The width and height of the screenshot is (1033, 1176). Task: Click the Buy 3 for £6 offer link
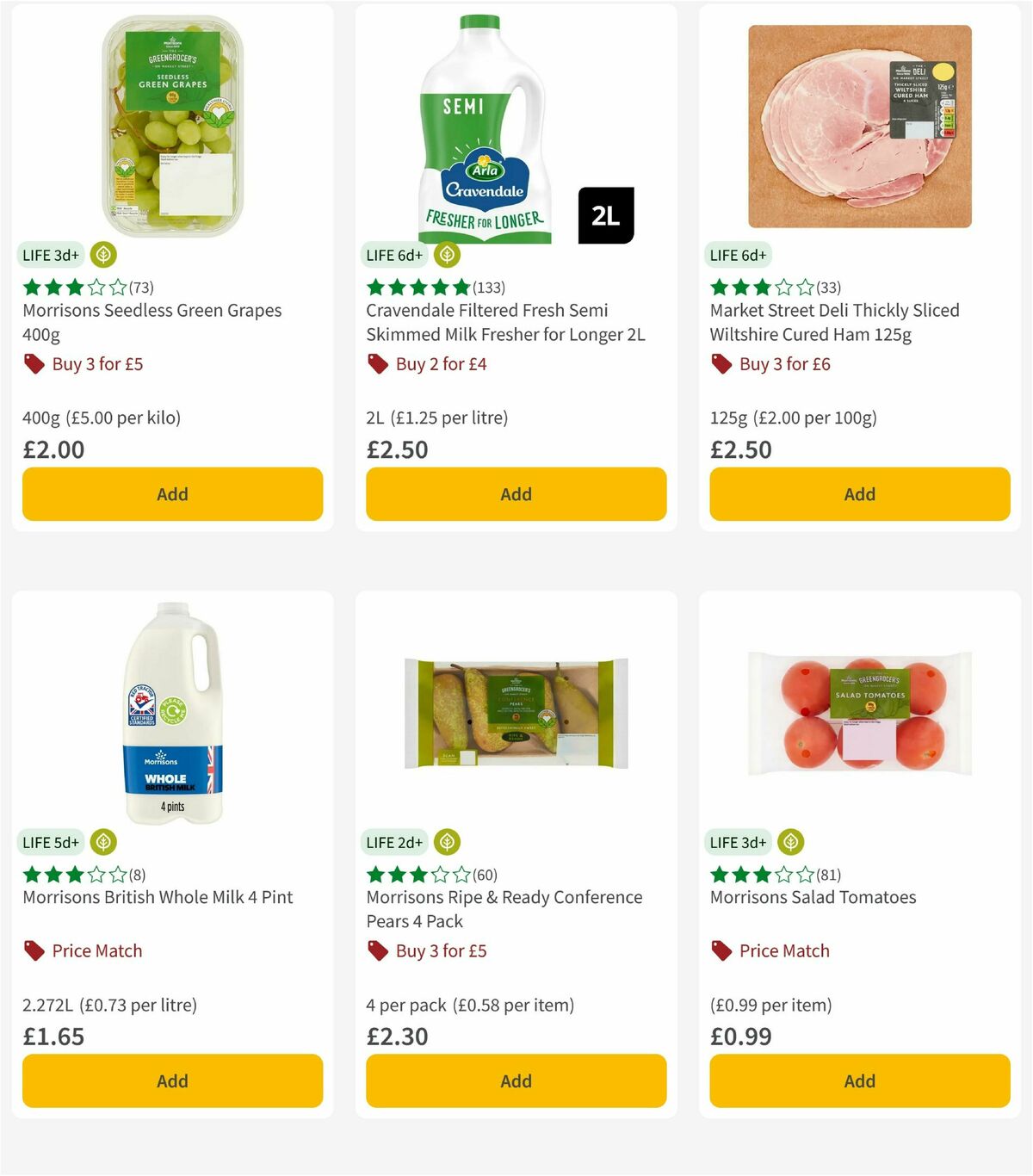[x=783, y=363]
